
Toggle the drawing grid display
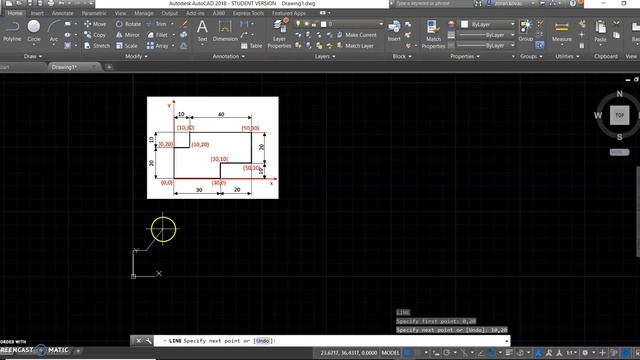click(x=407, y=353)
